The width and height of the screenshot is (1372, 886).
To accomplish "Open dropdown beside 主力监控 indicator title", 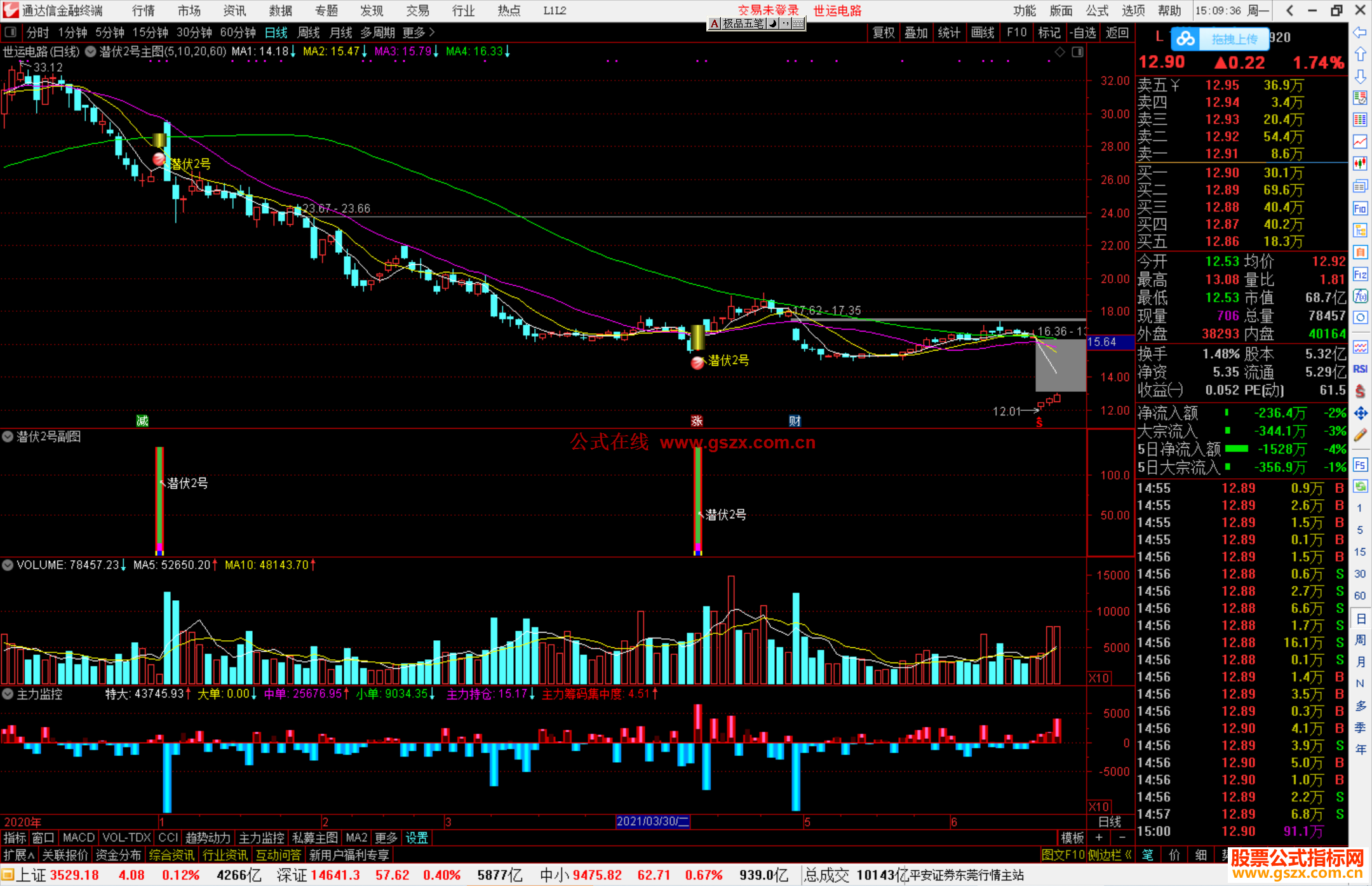I will click(x=8, y=694).
